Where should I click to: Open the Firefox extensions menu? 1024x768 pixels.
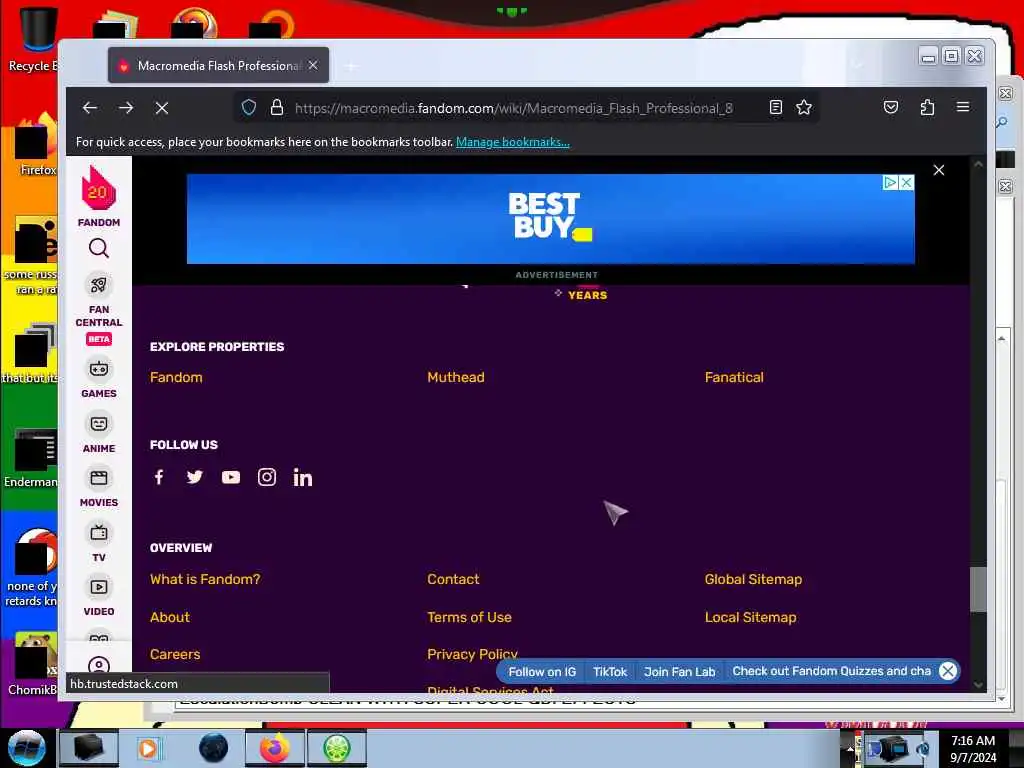(x=927, y=107)
